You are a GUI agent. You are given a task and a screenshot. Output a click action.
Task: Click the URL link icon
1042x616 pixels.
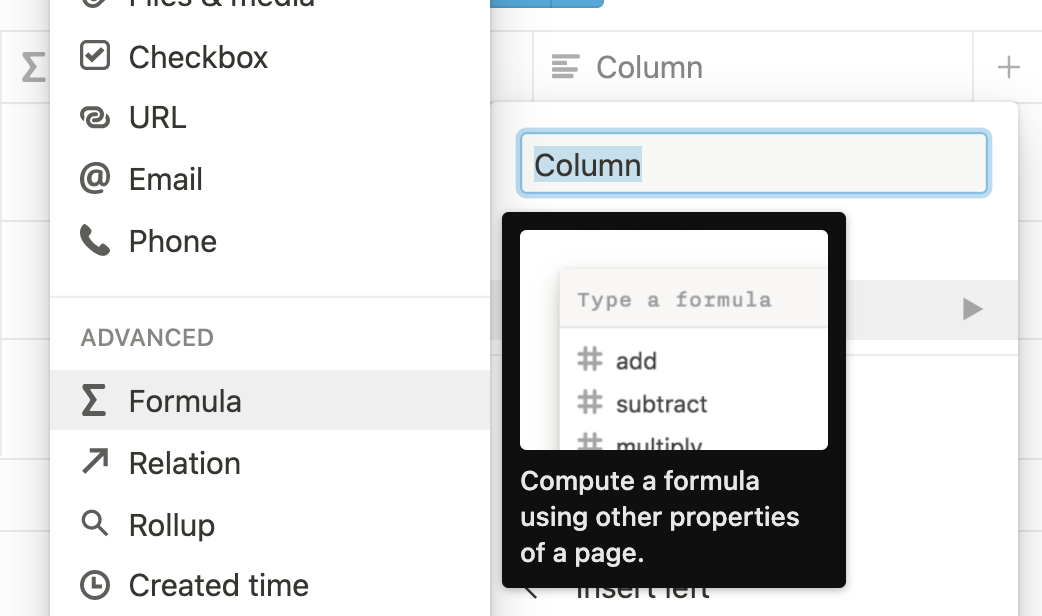pos(95,118)
